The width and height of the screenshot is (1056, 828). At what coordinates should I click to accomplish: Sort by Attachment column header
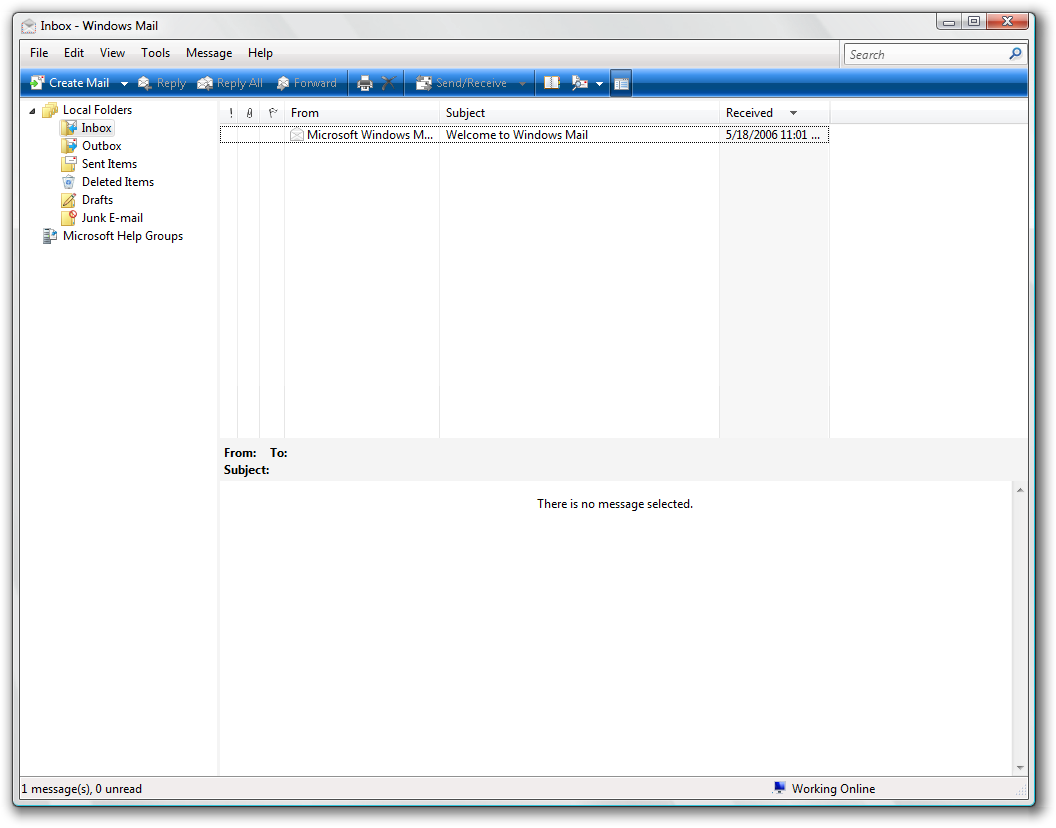click(249, 113)
